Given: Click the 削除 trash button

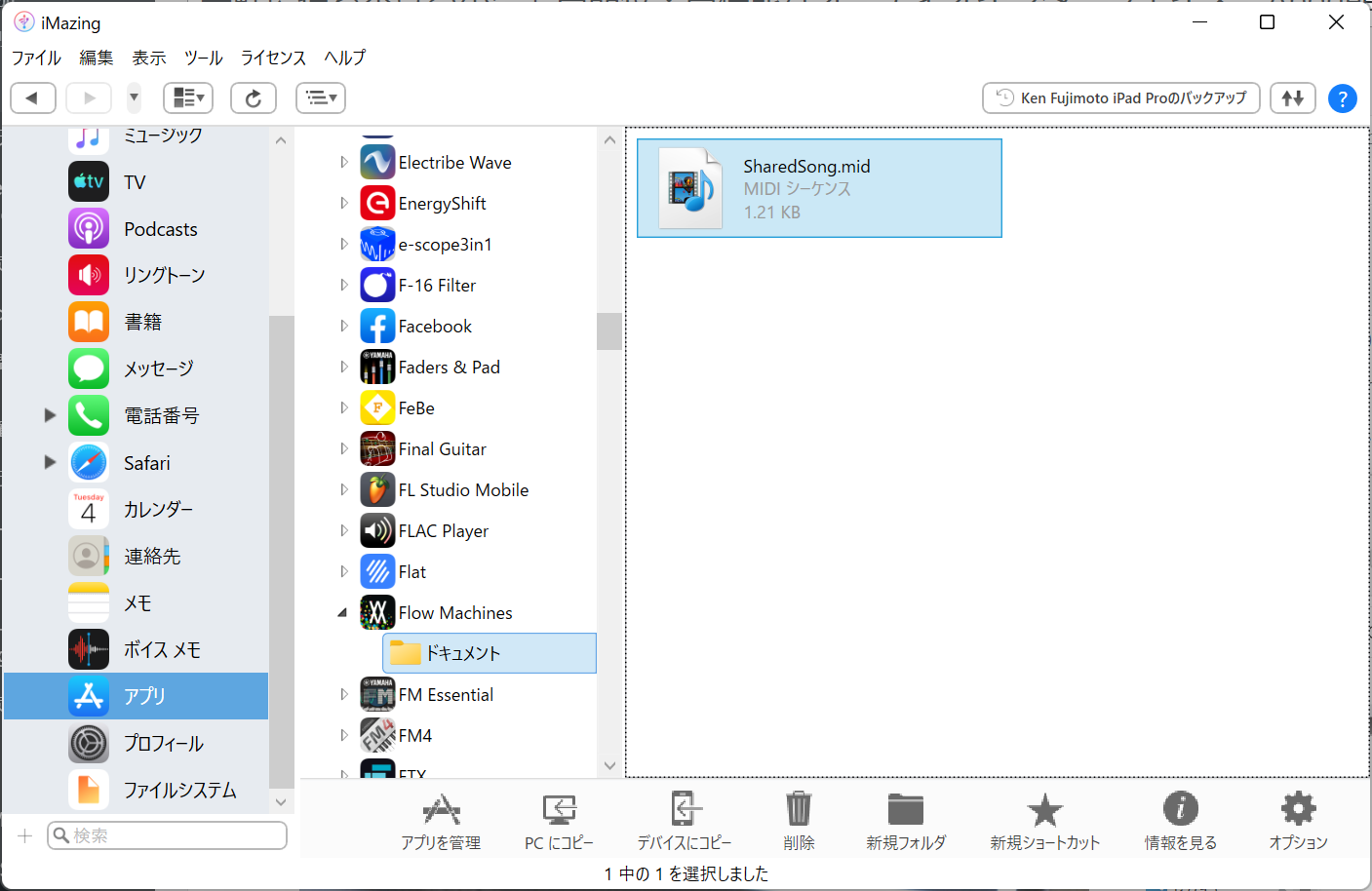Looking at the screenshot, I should (799, 822).
